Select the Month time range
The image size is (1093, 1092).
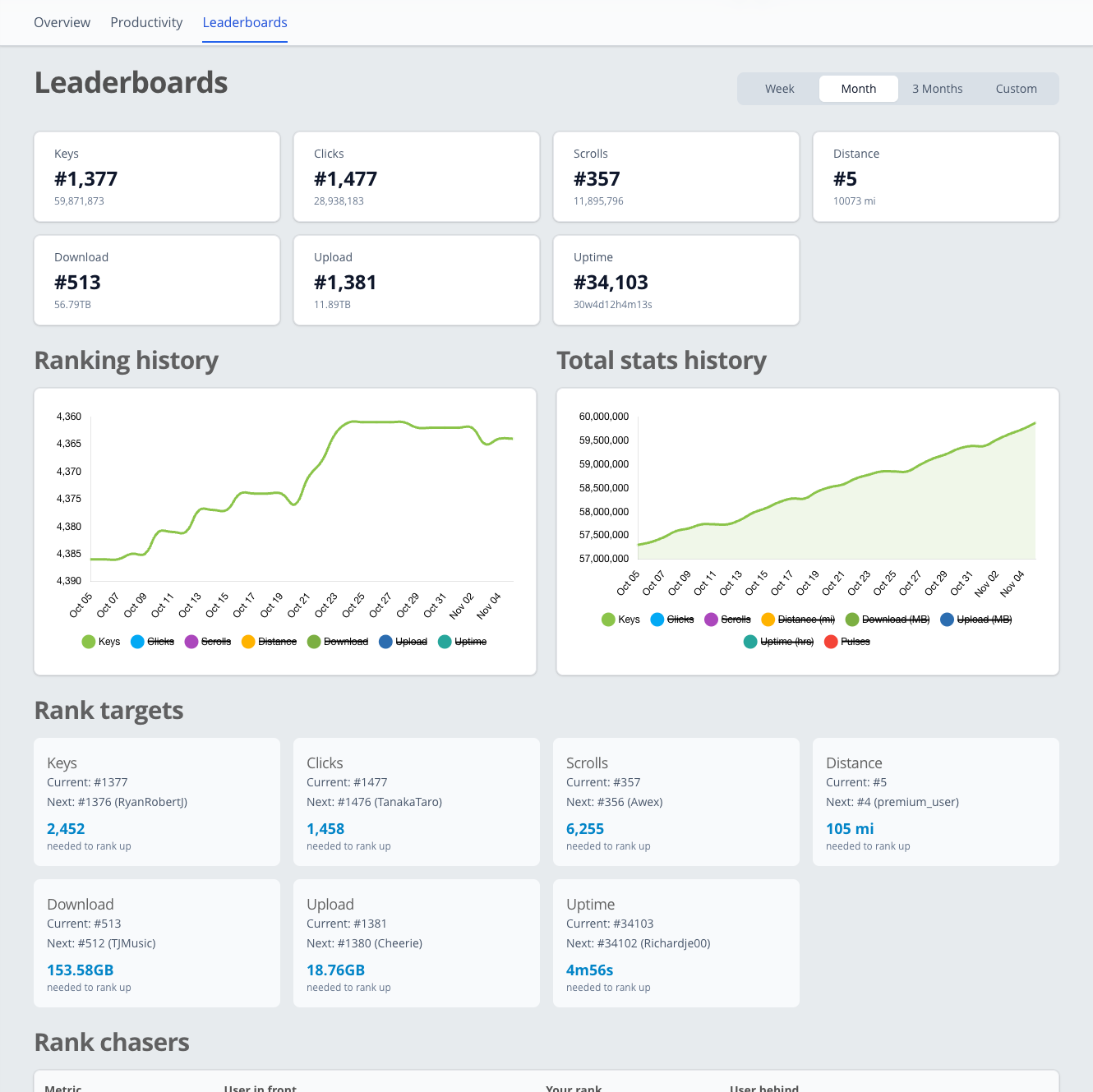point(858,88)
